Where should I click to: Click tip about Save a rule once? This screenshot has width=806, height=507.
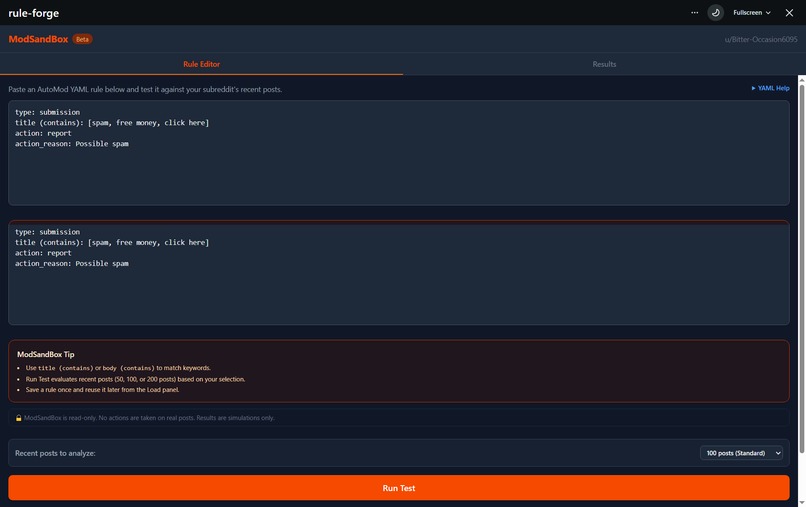click(x=102, y=390)
